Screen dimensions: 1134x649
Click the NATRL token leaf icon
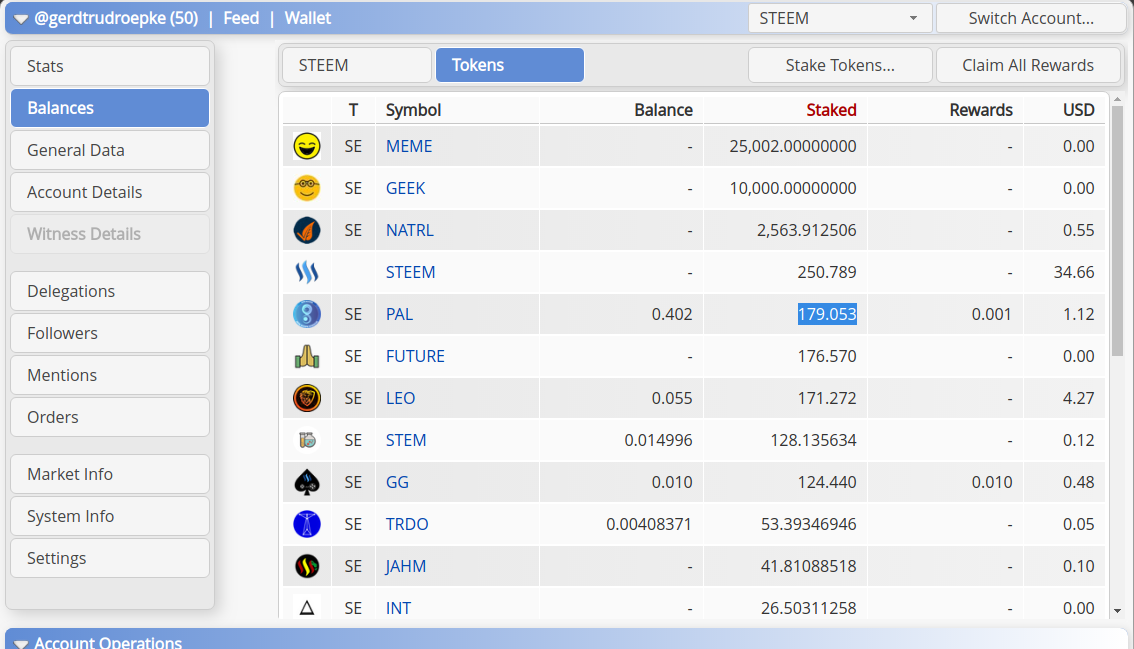pyautogui.click(x=307, y=230)
